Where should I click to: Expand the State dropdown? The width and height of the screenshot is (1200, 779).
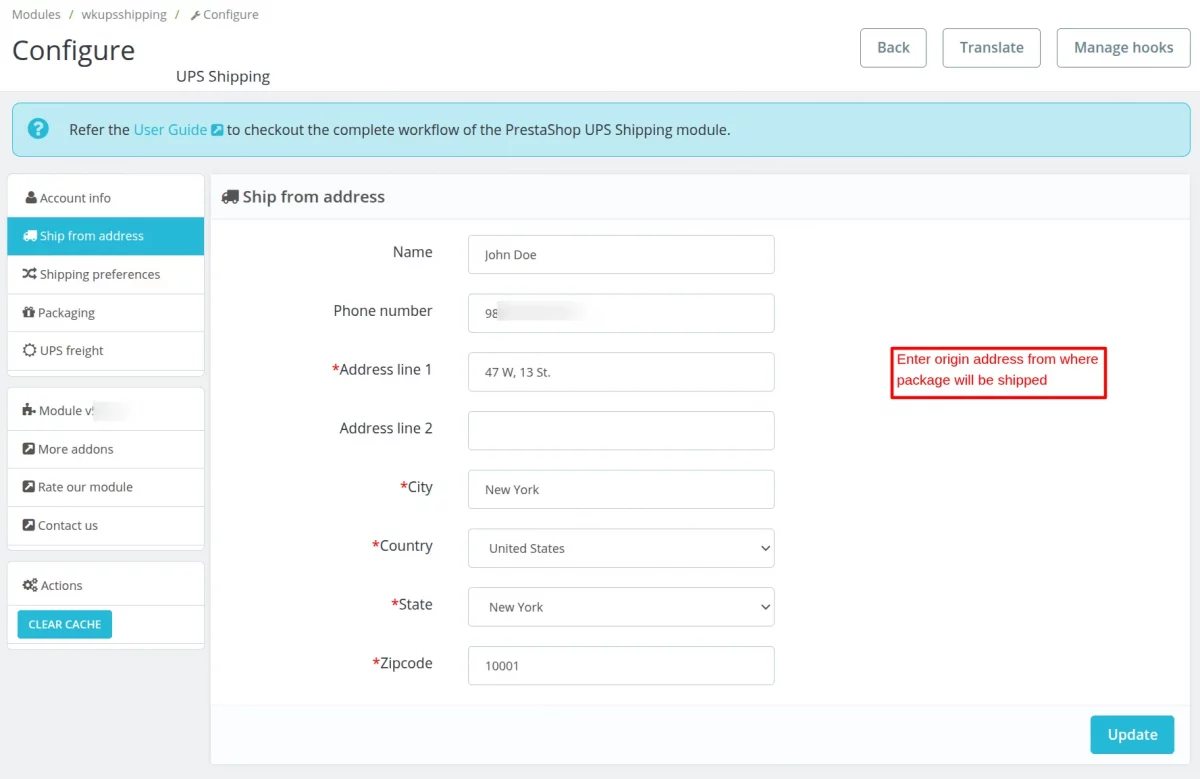tap(621, 607)
